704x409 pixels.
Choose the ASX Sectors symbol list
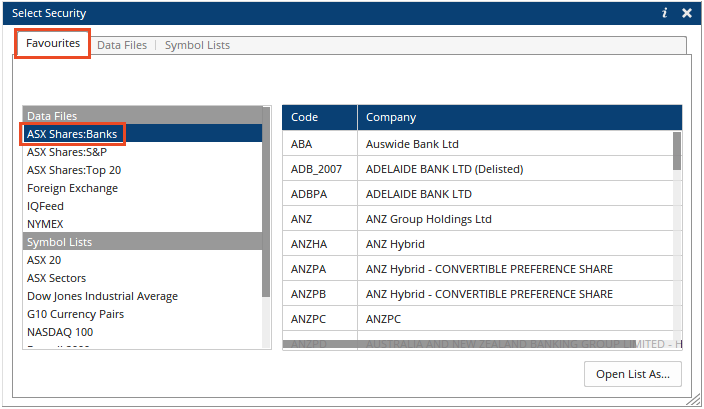(x=142, y=278)
